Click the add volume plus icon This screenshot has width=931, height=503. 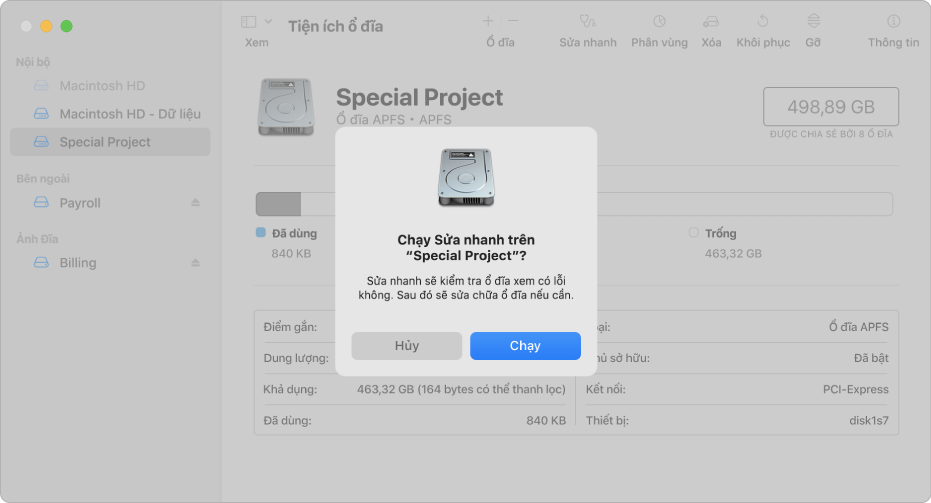pos(488,21)
